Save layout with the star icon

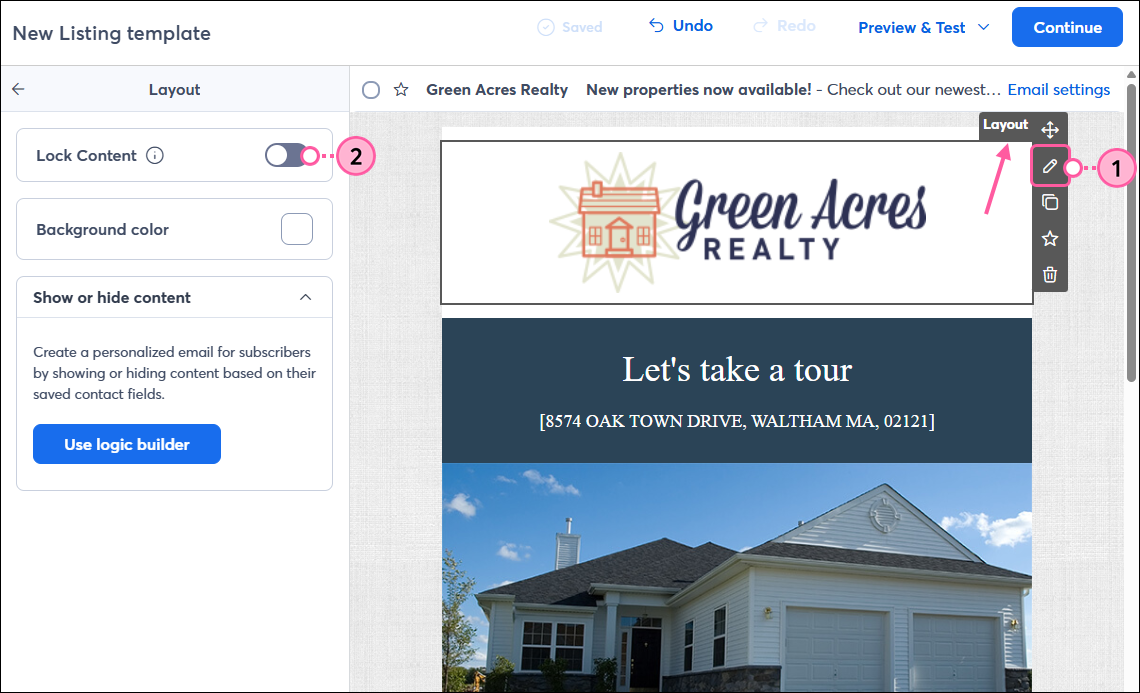pos(1050,239)
